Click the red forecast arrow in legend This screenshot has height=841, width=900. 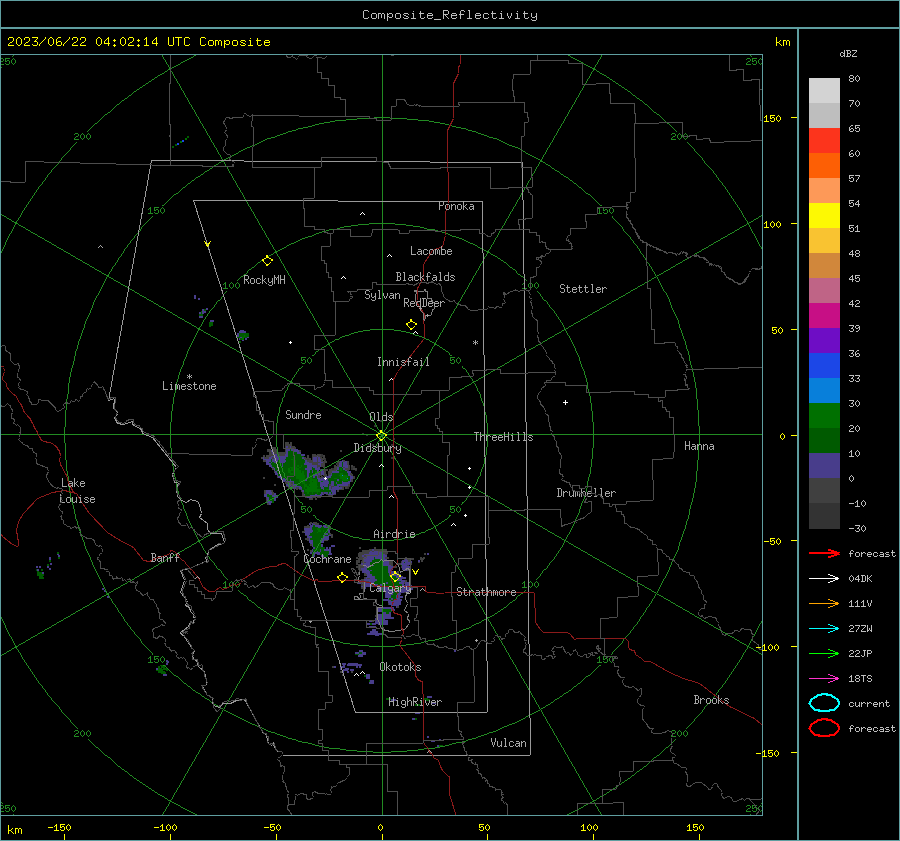(824, 553)
